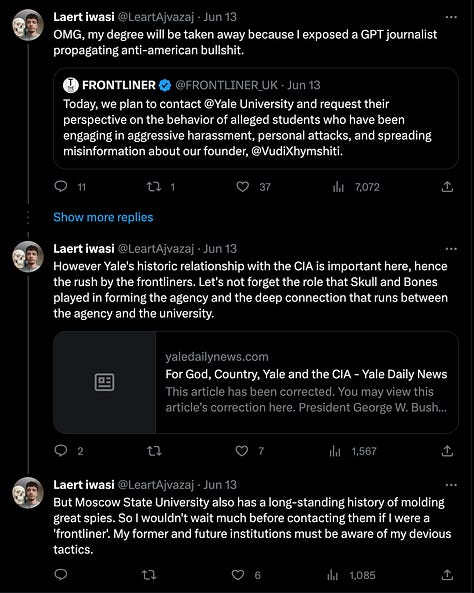Open more options on the first tweet
The image size is (474, 593).
pyautogui.click(x=451, y=17)
